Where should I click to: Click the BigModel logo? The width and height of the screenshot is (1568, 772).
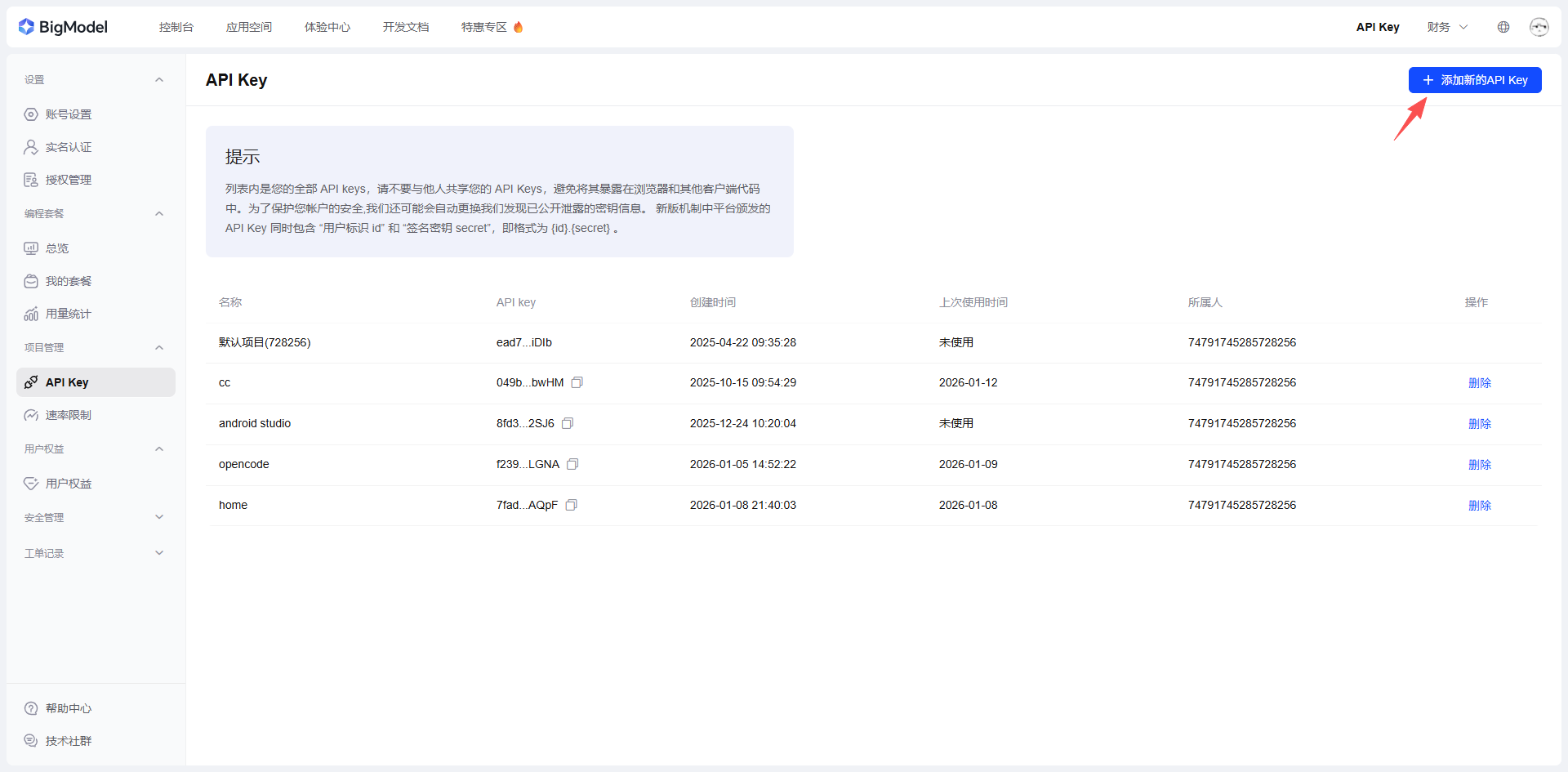[63, 27]
